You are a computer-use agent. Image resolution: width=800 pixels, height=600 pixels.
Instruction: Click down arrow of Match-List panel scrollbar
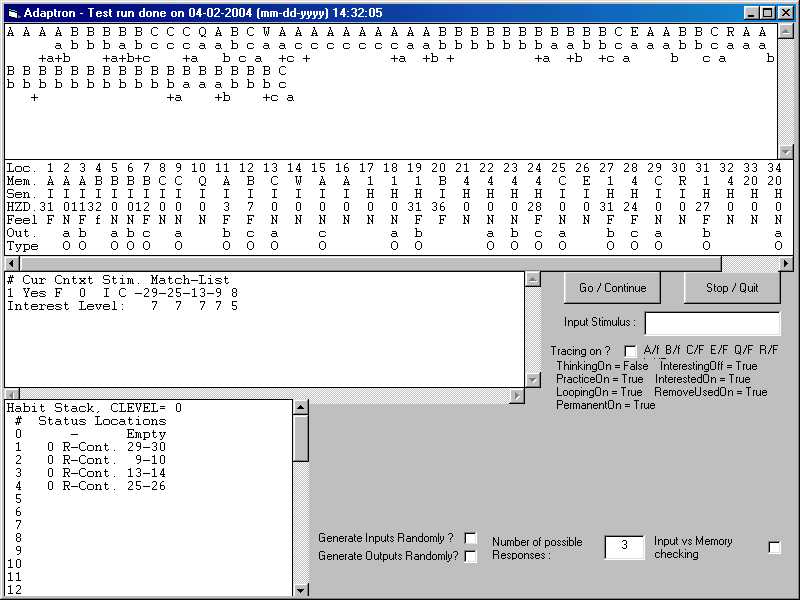(x=533, y=380)
